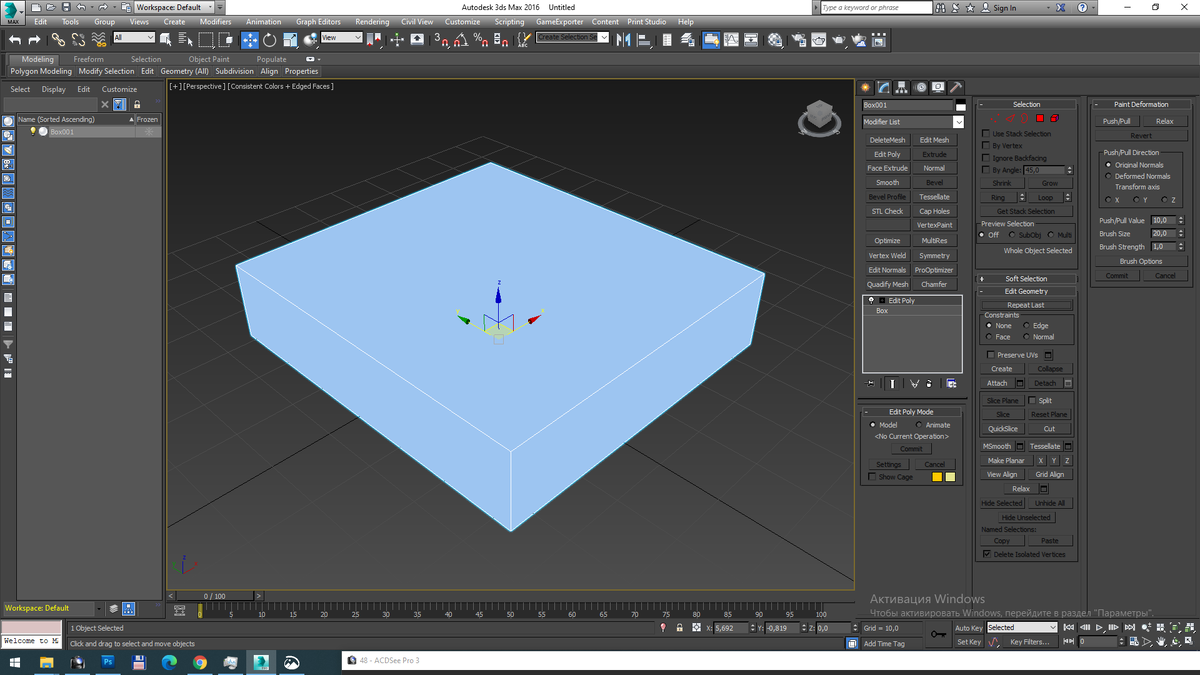Activate the Select and Move tool
Viewport: 1200px width, 675px height.
click(x=250, y=40)
